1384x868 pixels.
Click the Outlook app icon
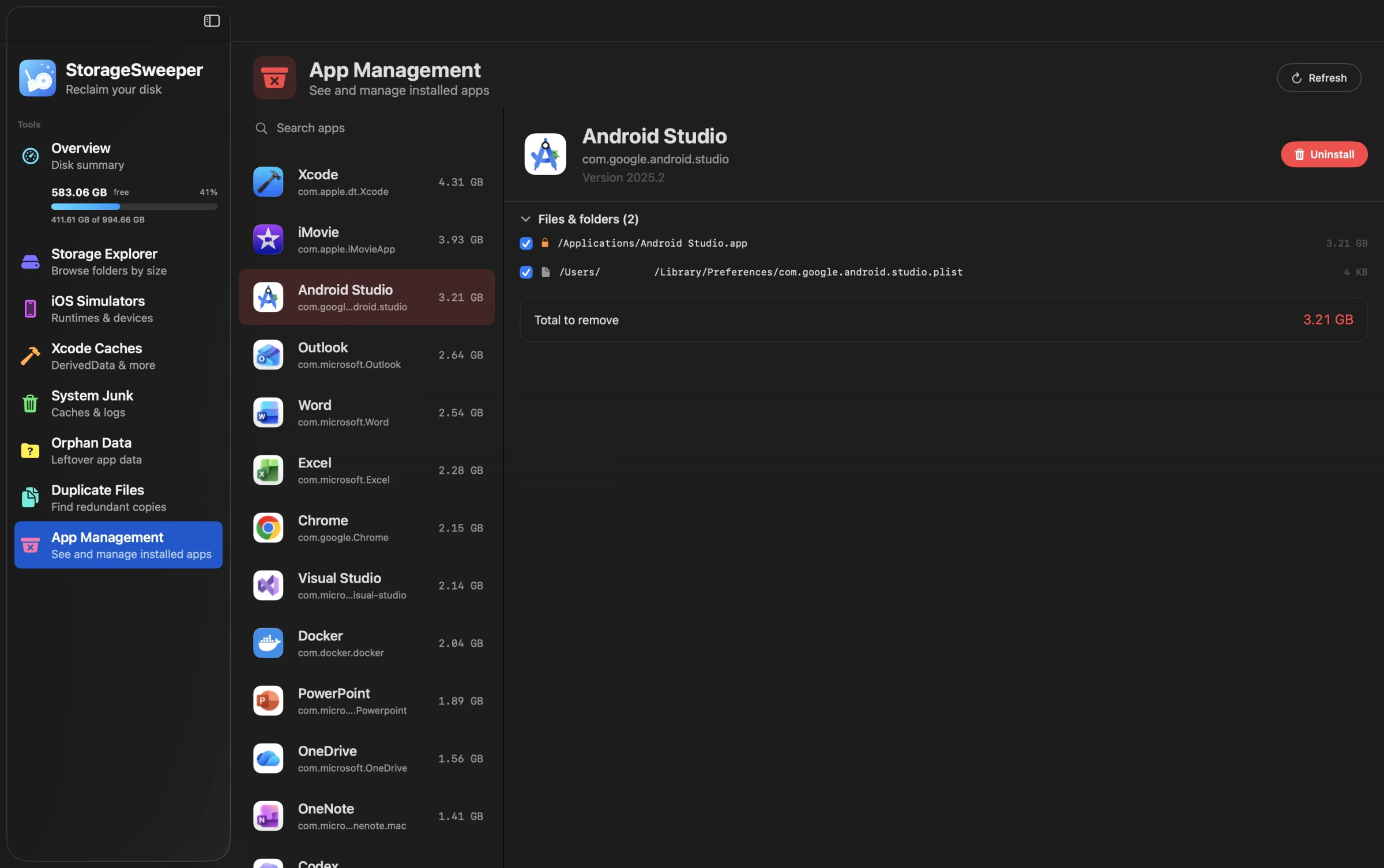click(268, 355)
